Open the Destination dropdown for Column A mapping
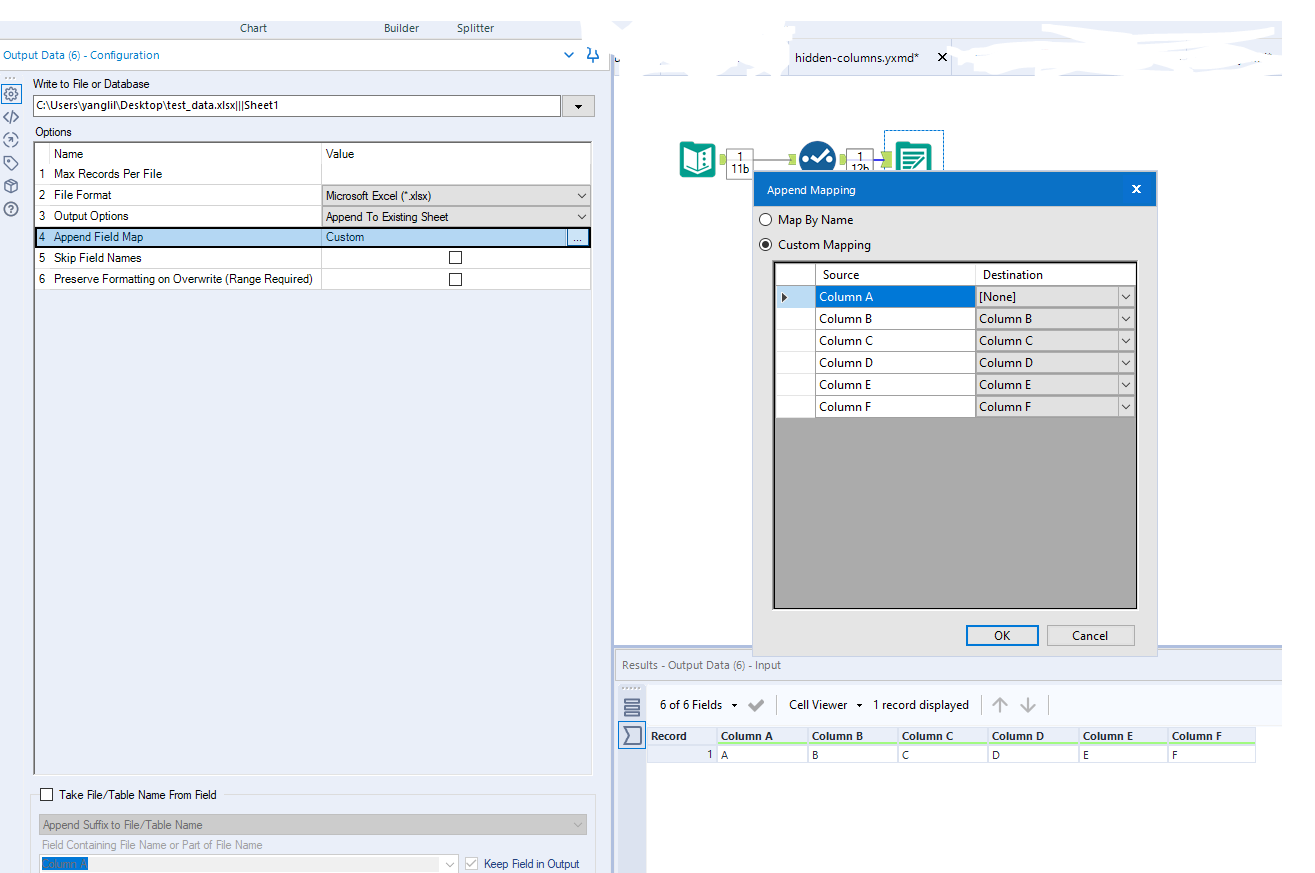This screenshot has width=1315, height=873. pyautogui.click(x=1127, y=296)
